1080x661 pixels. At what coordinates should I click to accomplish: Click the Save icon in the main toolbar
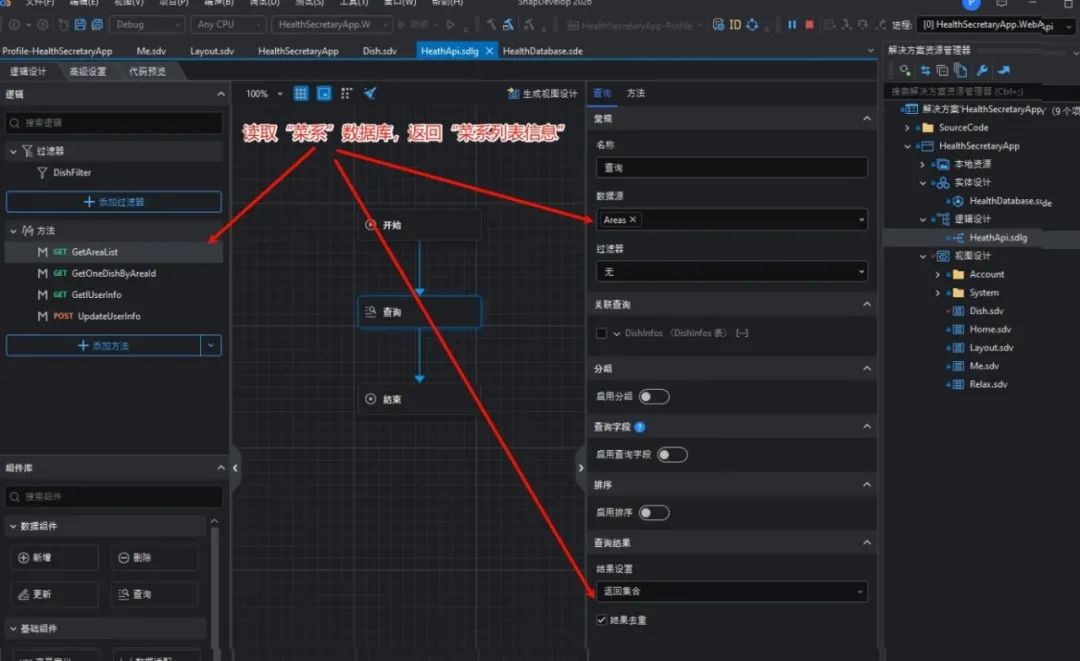[x=81, y=25]
